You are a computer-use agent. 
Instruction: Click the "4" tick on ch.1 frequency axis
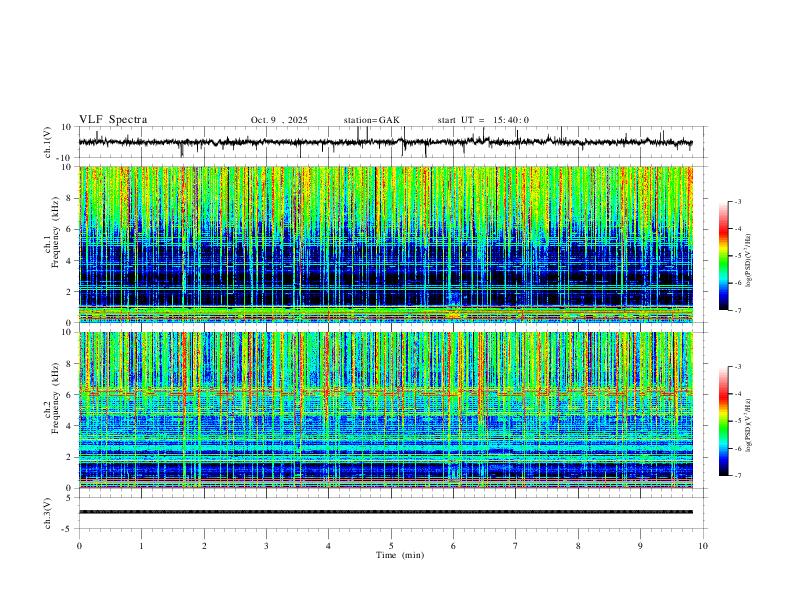[70, 260]
